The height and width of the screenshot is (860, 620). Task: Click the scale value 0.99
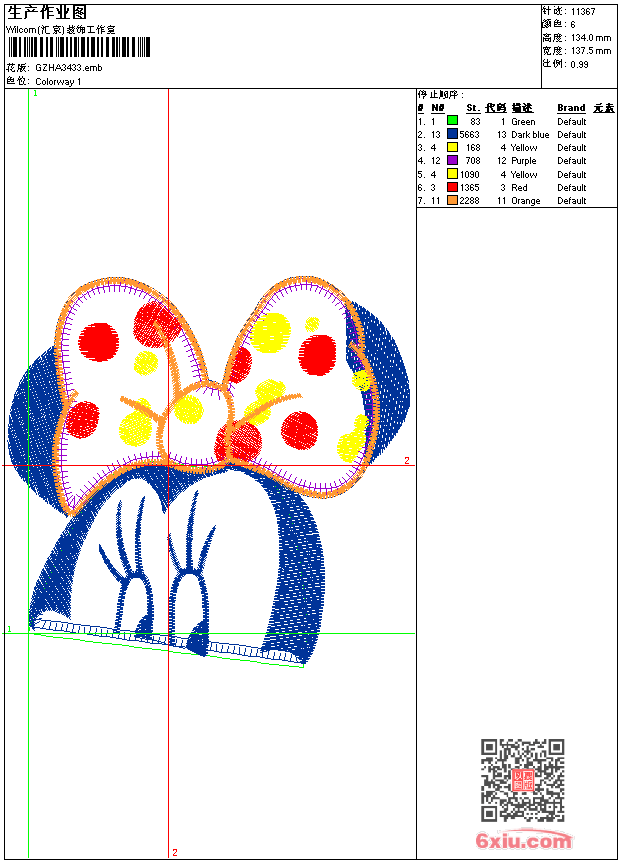579,64
